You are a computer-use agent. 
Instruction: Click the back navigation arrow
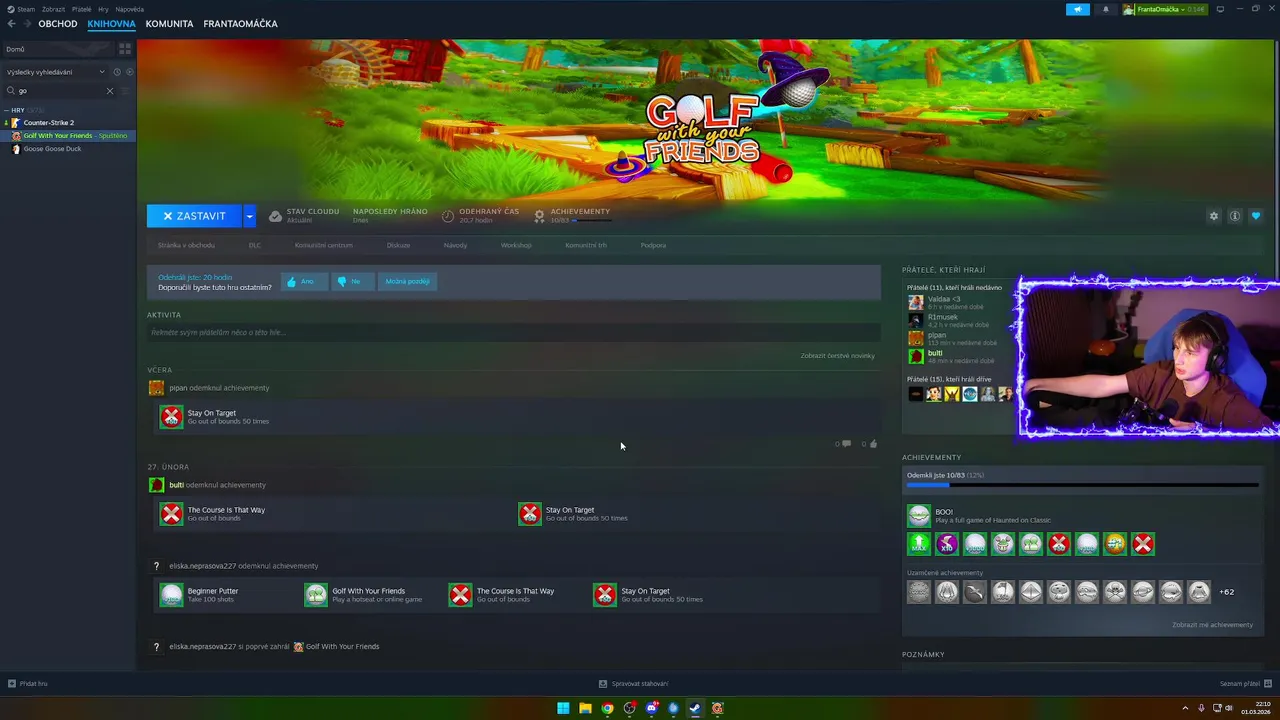[11, 24]
